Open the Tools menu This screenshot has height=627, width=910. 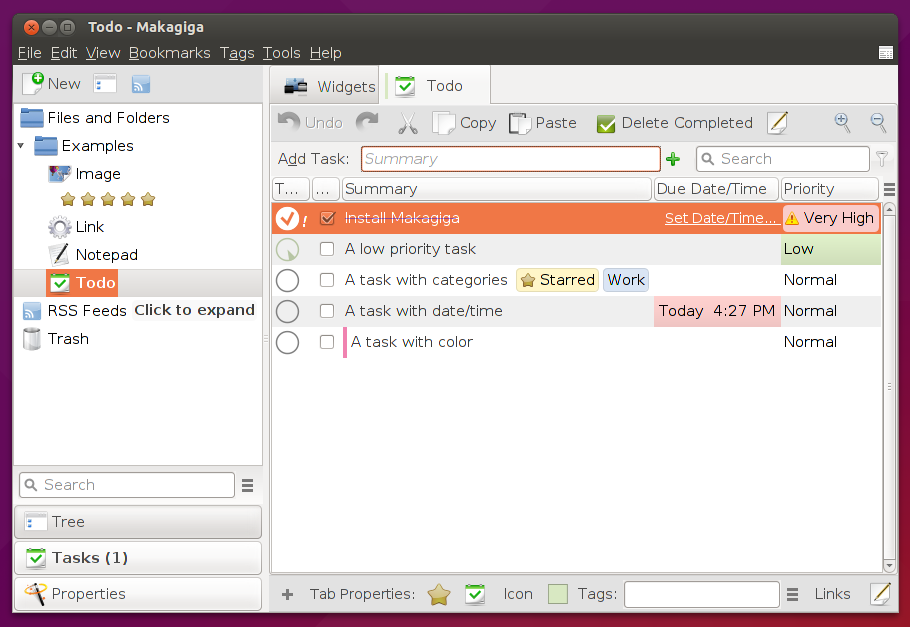pyautogui.click(x=281, y=53)
